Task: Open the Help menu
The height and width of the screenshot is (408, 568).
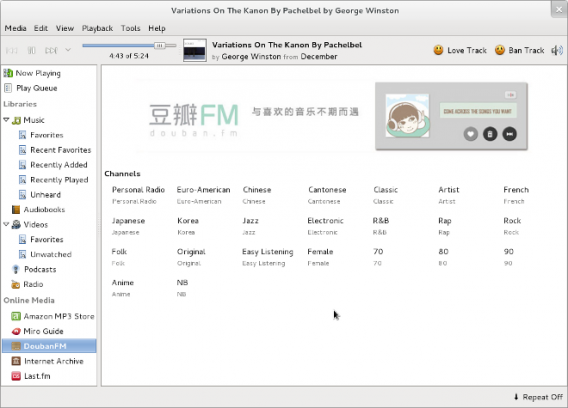Action: 156,28
